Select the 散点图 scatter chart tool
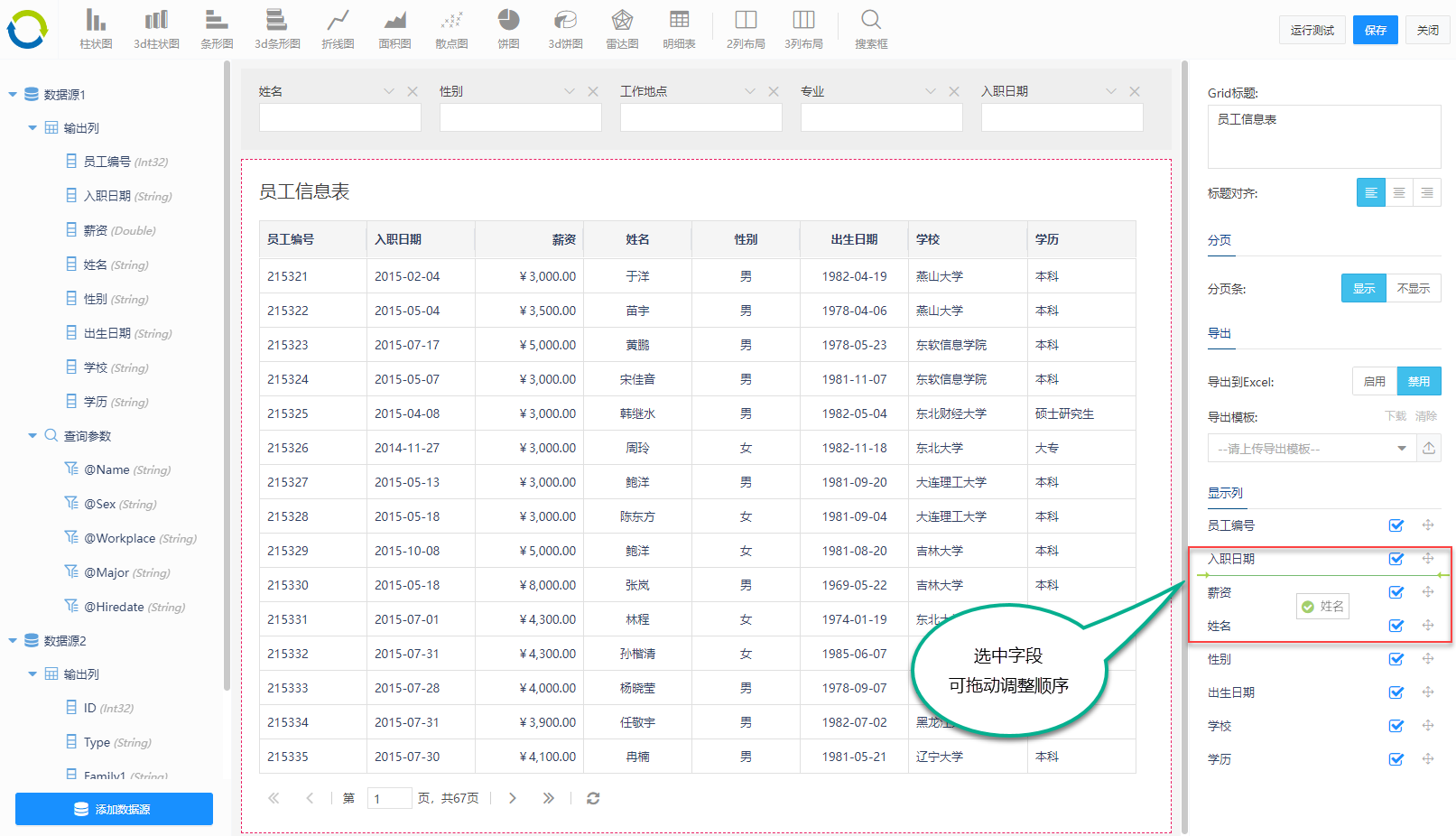 [451, 29]
